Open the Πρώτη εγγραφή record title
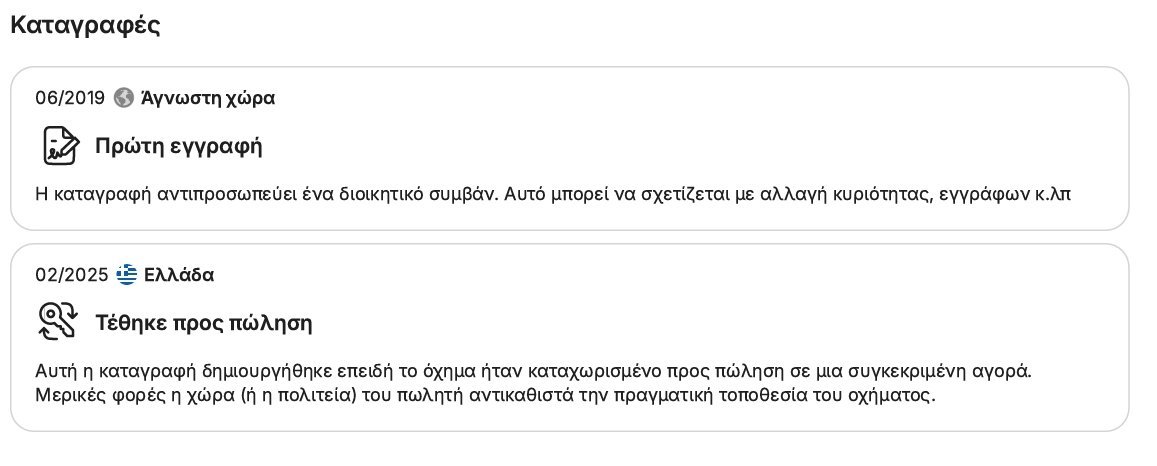The height and width of the screenshot is (466, 1157). [x=179, y=147]
